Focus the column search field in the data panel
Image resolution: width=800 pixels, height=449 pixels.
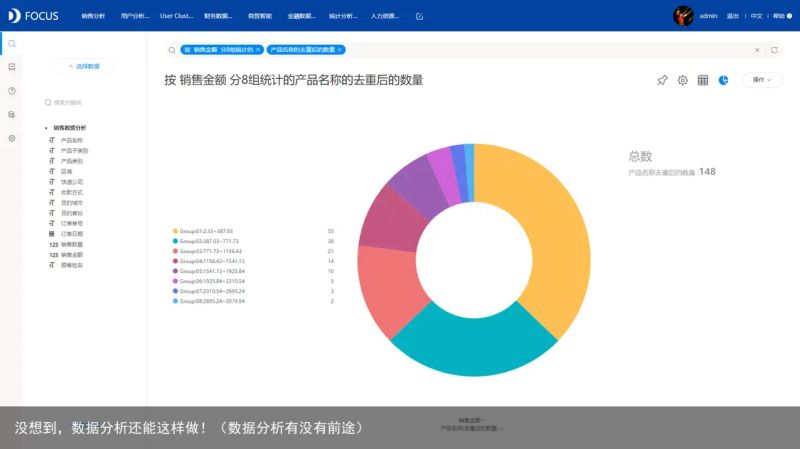(82, 103)
